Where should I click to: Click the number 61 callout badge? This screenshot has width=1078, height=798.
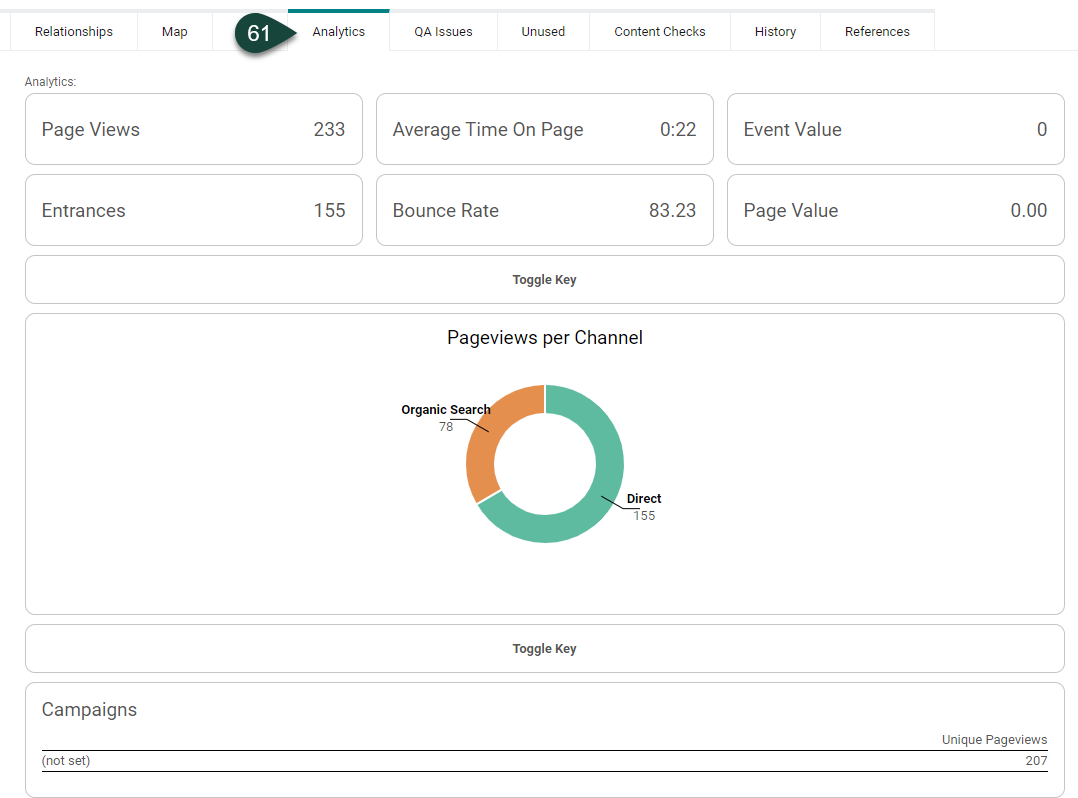click(260, 33)
